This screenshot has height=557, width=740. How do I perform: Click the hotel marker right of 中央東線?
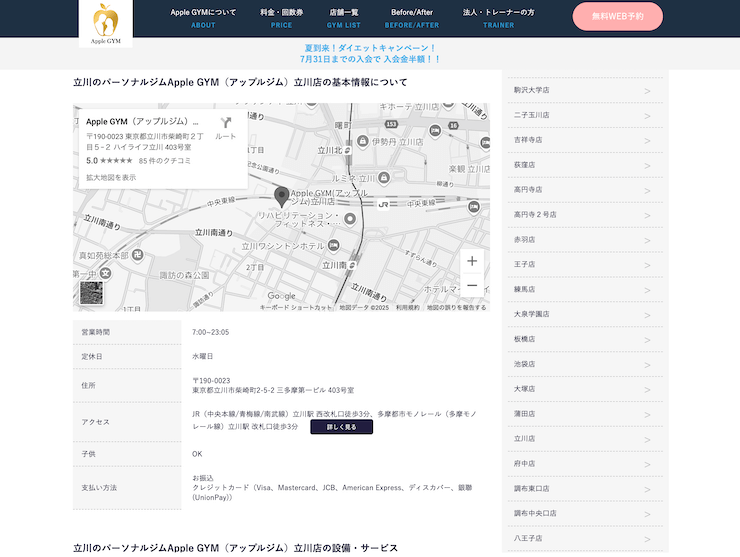click(474, 206)
